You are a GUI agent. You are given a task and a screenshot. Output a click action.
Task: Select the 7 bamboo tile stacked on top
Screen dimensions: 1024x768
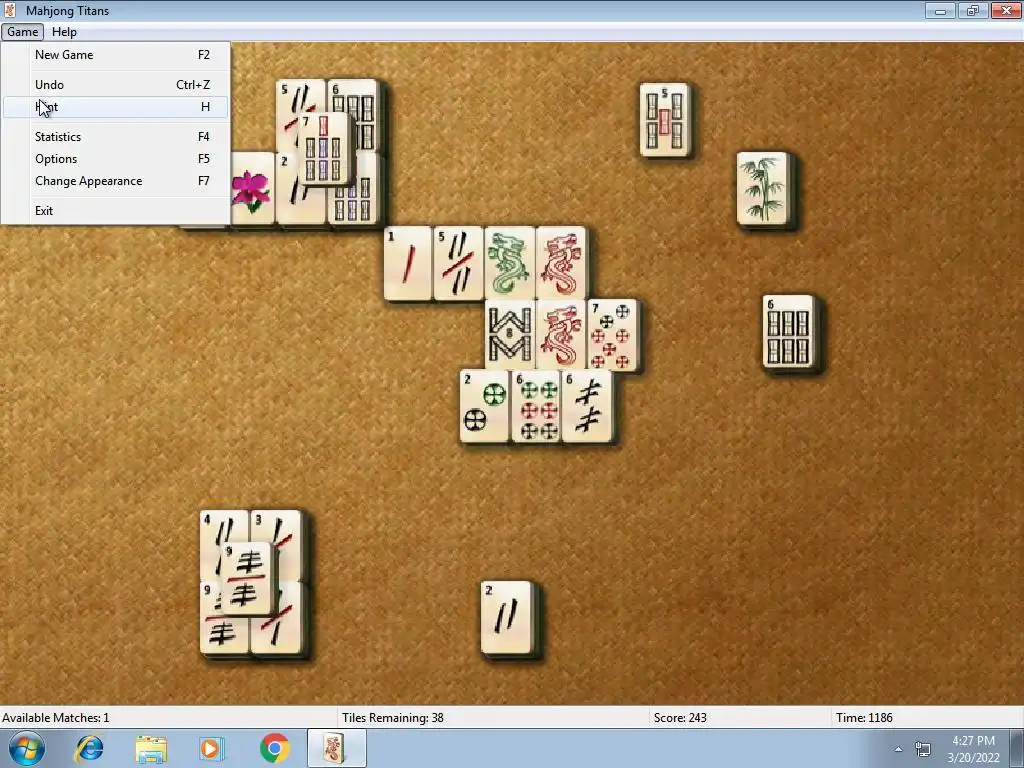(x=325, y=149)
